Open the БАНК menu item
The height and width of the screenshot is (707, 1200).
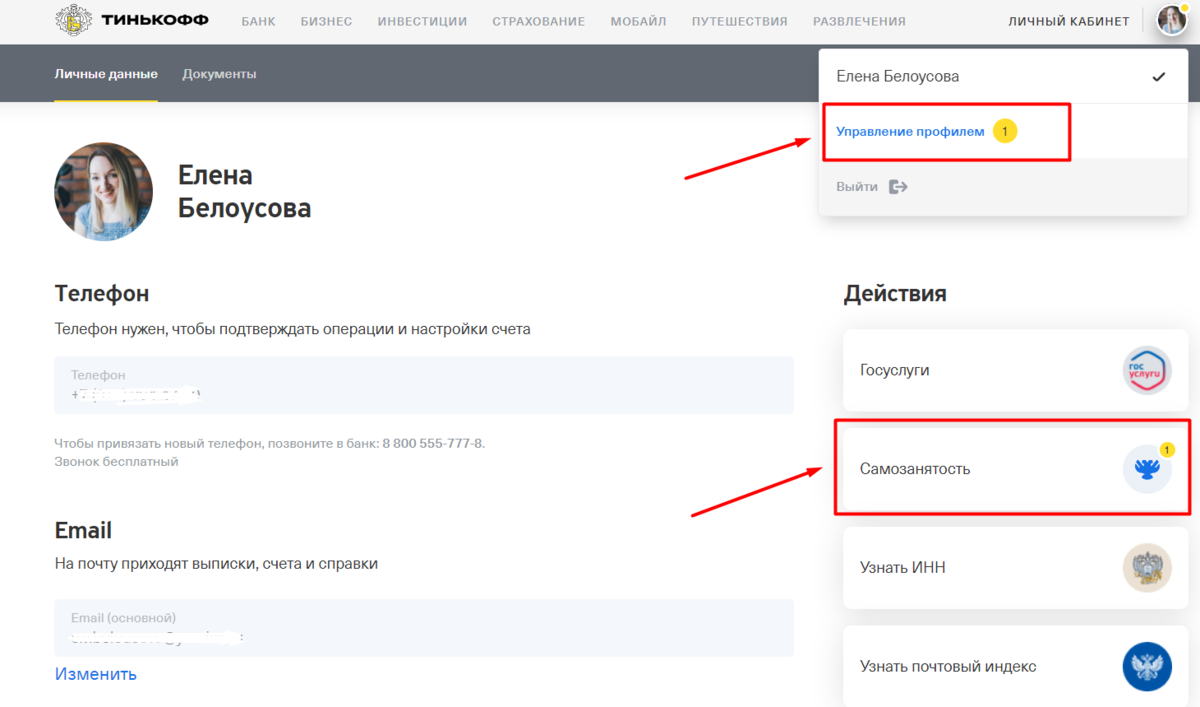[x=258, y=21]
